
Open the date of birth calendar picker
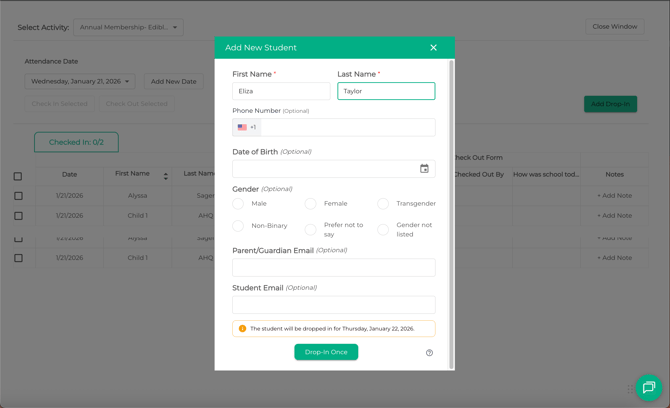(x=424, y=169)
